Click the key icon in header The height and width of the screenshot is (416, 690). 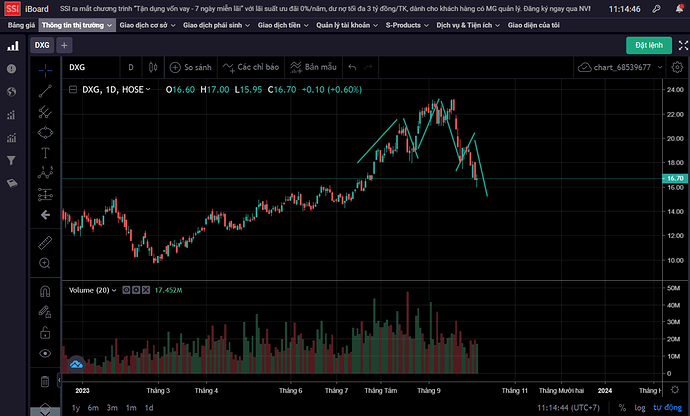coord(657,8)
